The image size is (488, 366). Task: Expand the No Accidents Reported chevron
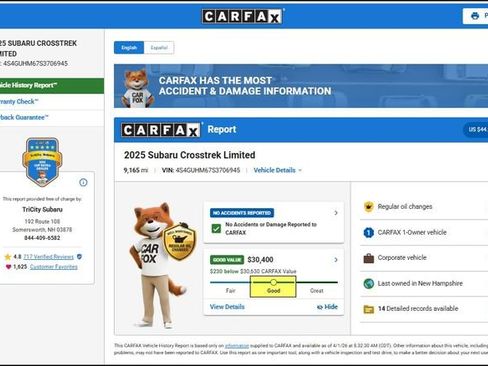point(336,213)
